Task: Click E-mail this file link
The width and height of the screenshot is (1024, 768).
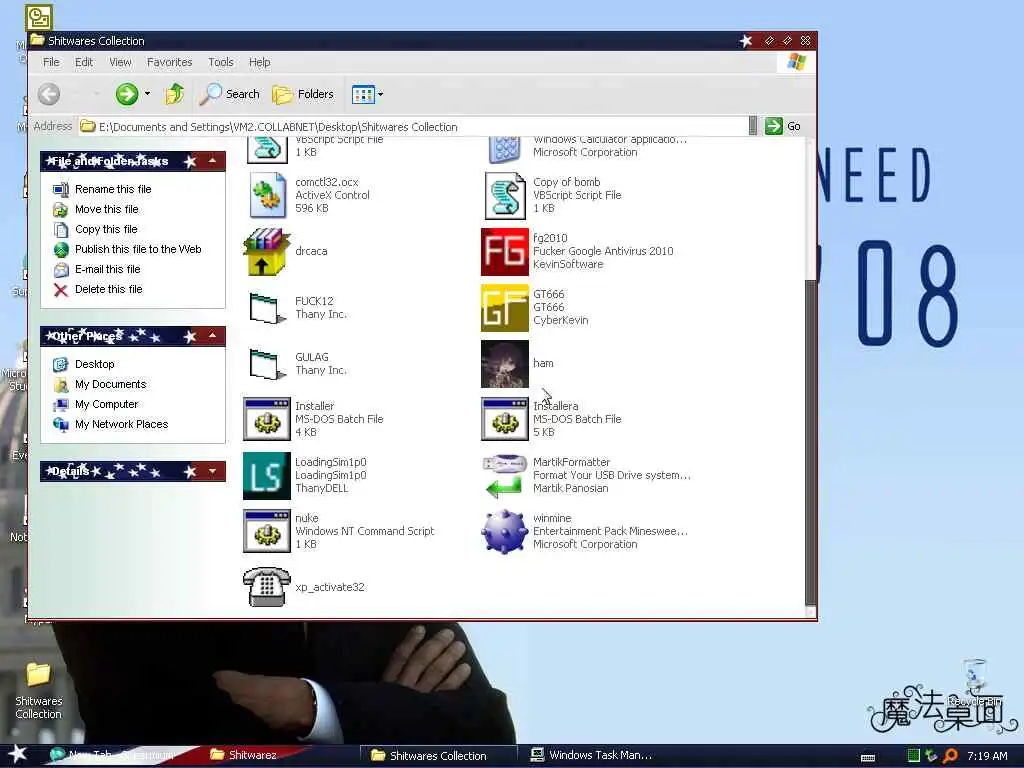Action: 107,269
